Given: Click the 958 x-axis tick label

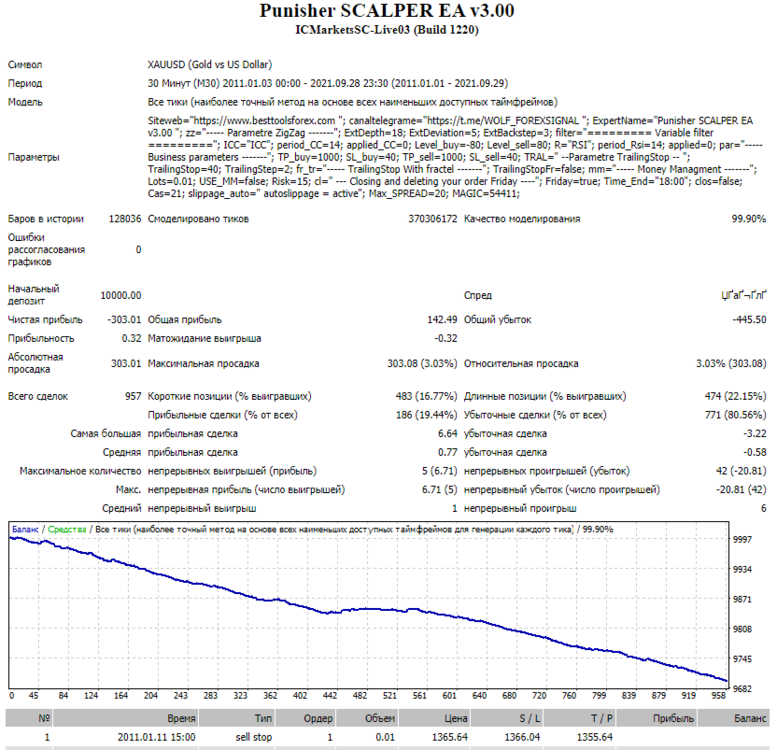Looking at the screenshot, I should pos(719,696).
